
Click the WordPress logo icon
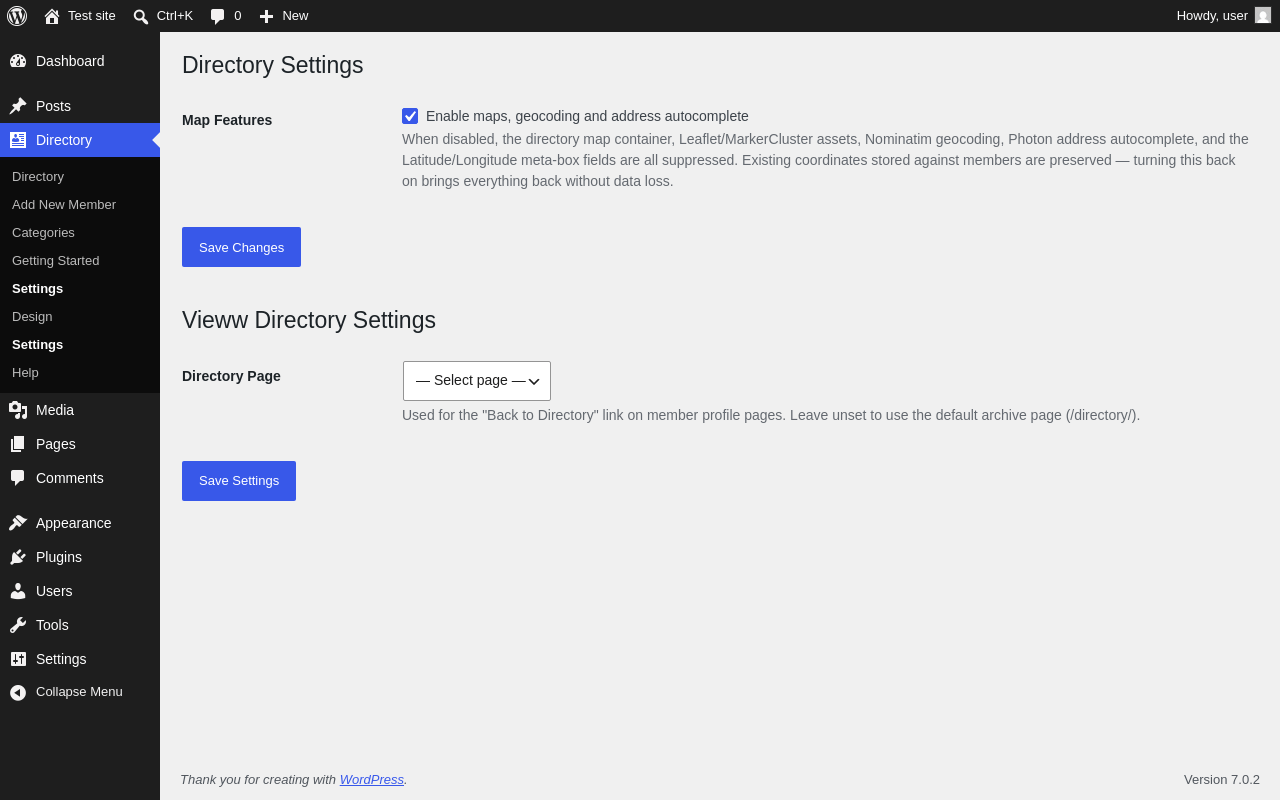click(x=17, y=16)
